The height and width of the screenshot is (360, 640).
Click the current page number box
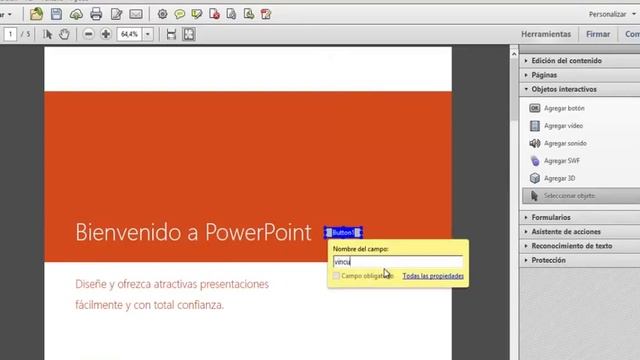tap(11, 34)
